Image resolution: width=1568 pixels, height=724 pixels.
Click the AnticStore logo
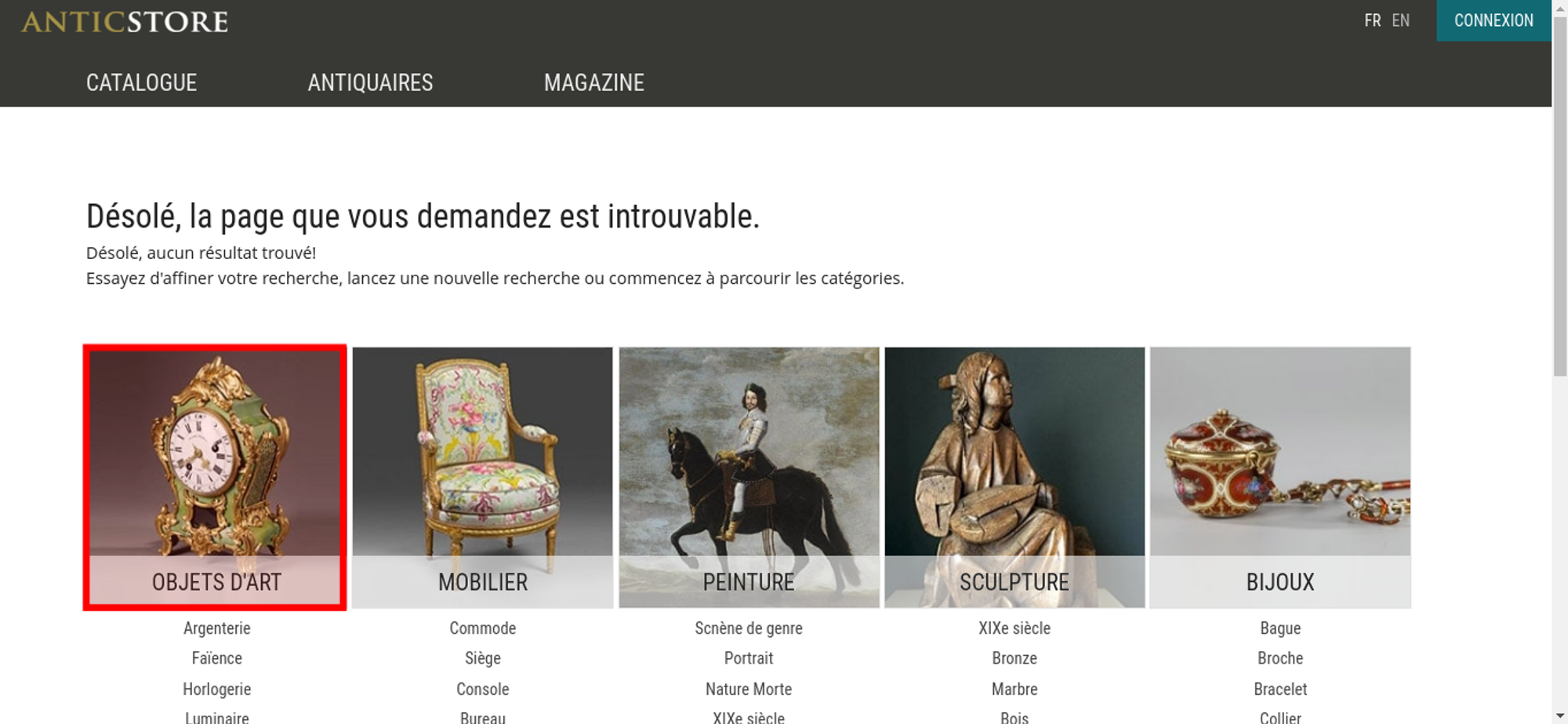pos(125,21)
